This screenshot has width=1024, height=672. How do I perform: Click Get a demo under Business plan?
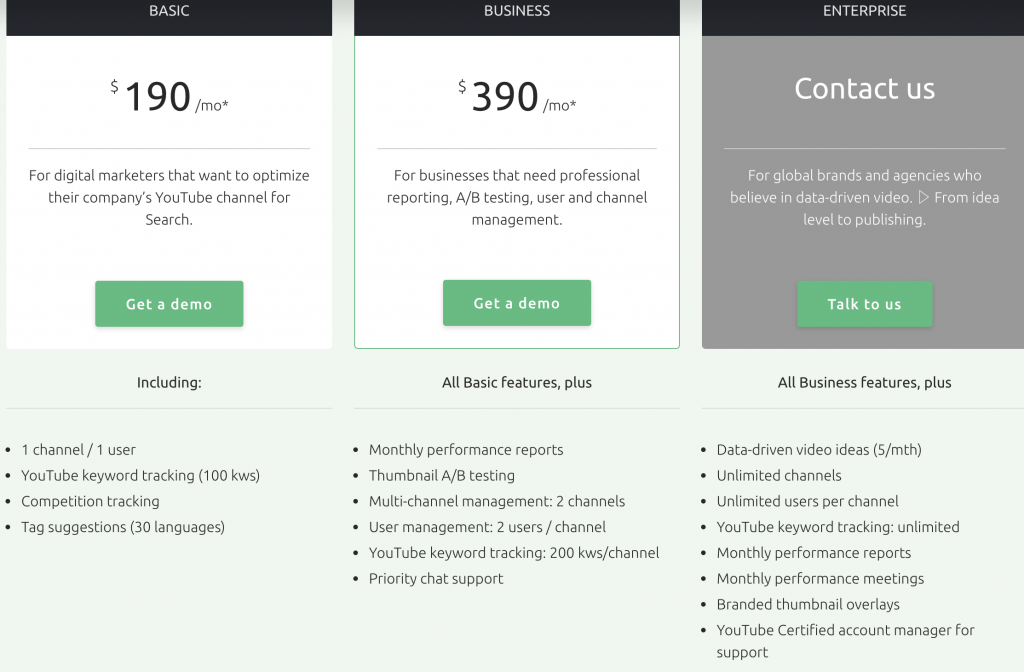(x=517, y=303)
